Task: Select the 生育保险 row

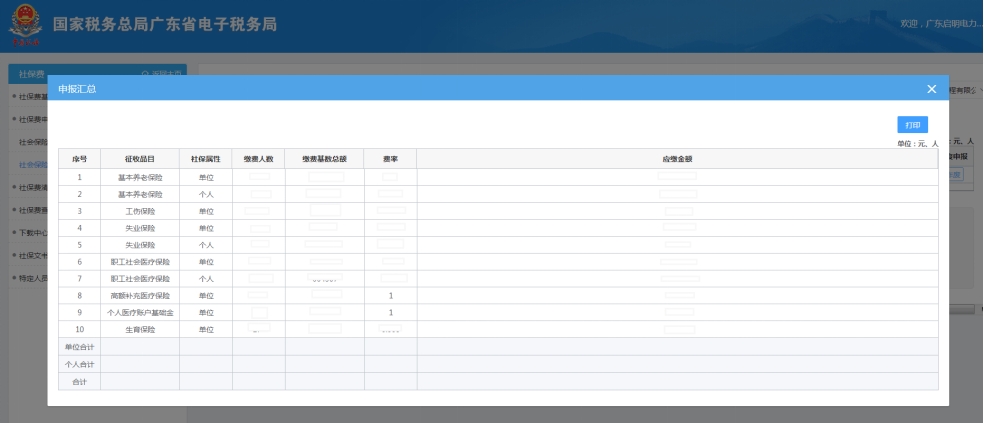Action: [139, 329]
